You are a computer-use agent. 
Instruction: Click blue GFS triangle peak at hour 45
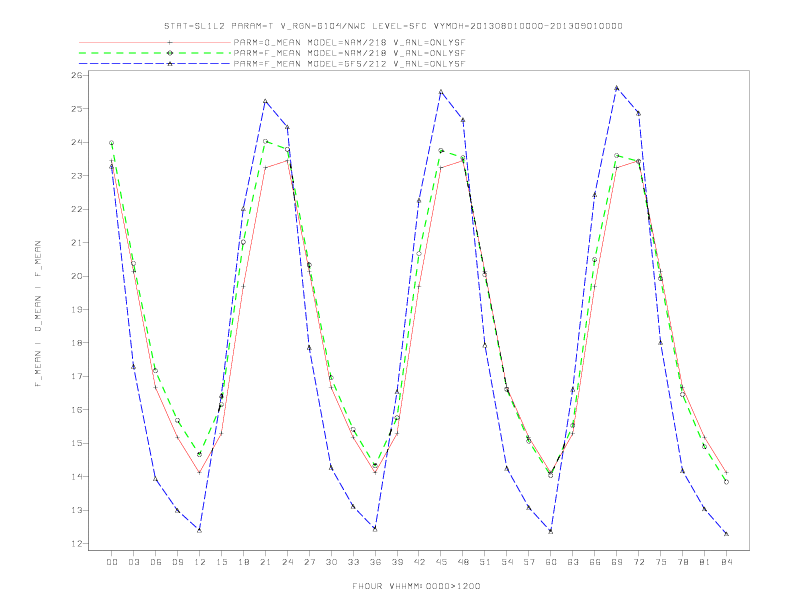(441, 91)
